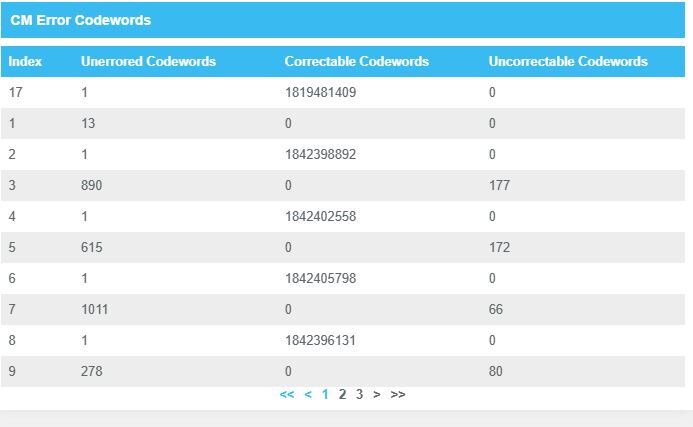Click the Unerrored Codewords column header

(148, 61)
